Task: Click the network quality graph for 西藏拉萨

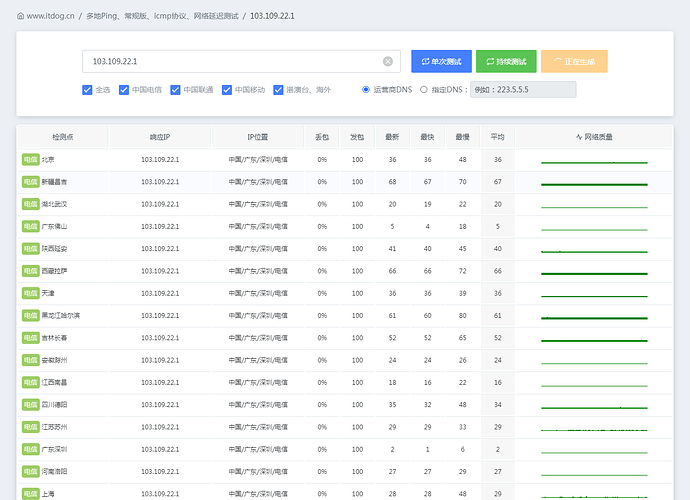Action: [594, 274]
